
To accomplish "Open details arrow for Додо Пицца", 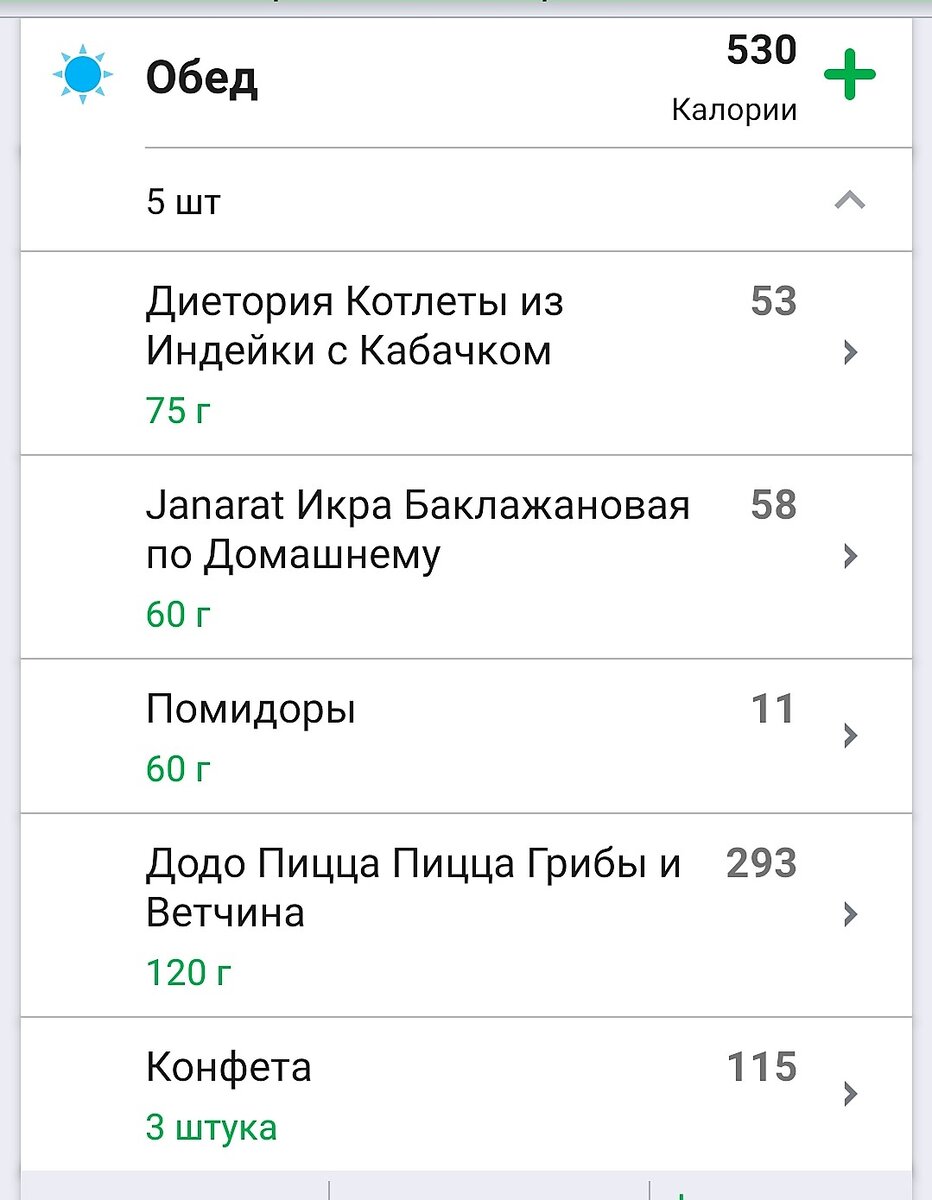I will (850, 914).
